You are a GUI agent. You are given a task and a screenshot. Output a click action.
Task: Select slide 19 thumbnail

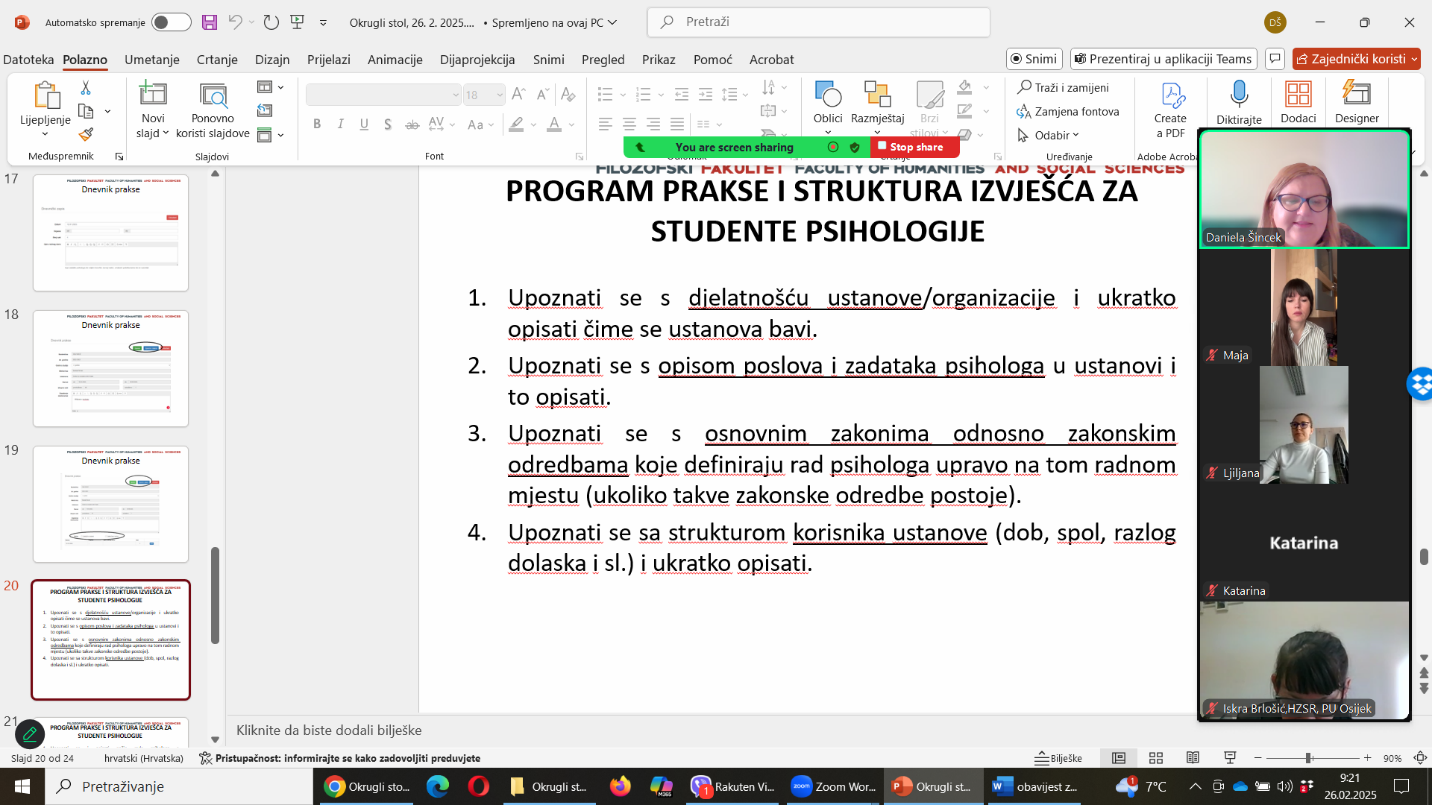point(111,504)
